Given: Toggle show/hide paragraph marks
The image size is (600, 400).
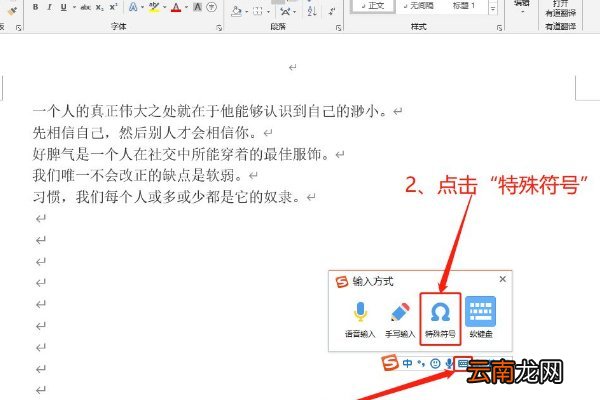Looking at the screenshot, I should pos(332,11).
